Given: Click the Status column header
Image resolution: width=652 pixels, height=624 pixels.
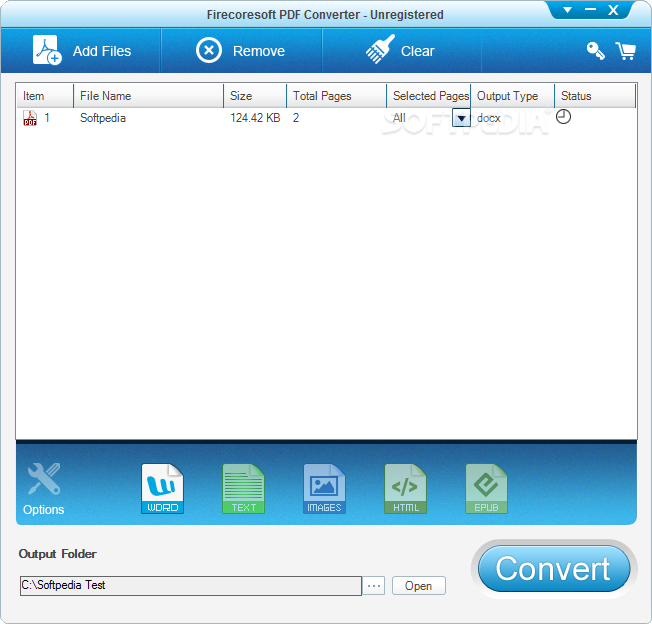Looking at the screenshot, I should tap(595, 96).
